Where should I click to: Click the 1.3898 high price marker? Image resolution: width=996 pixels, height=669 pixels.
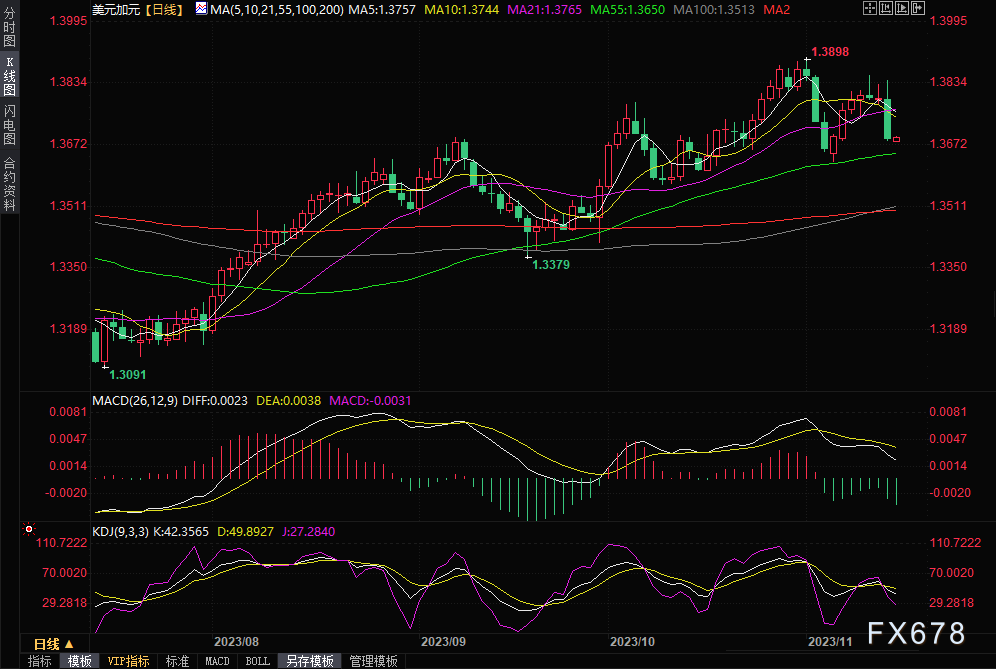point(829,52)
